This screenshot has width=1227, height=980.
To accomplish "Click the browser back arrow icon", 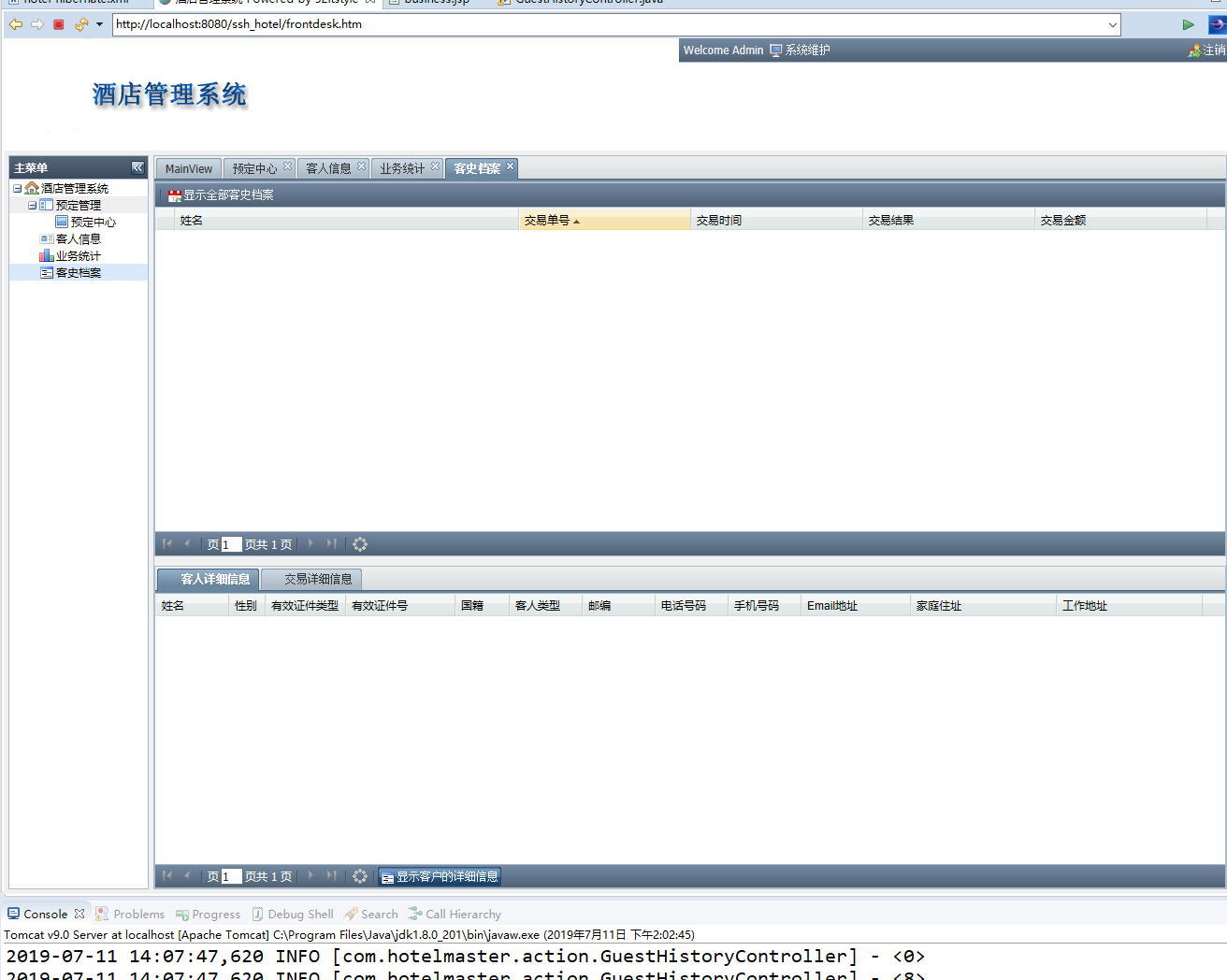I will click(x=16, y=24).
